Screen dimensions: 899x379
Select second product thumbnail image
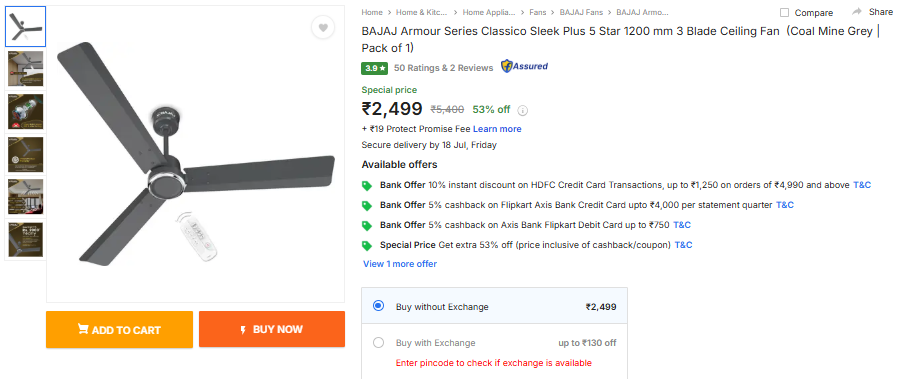coord(25,69)
